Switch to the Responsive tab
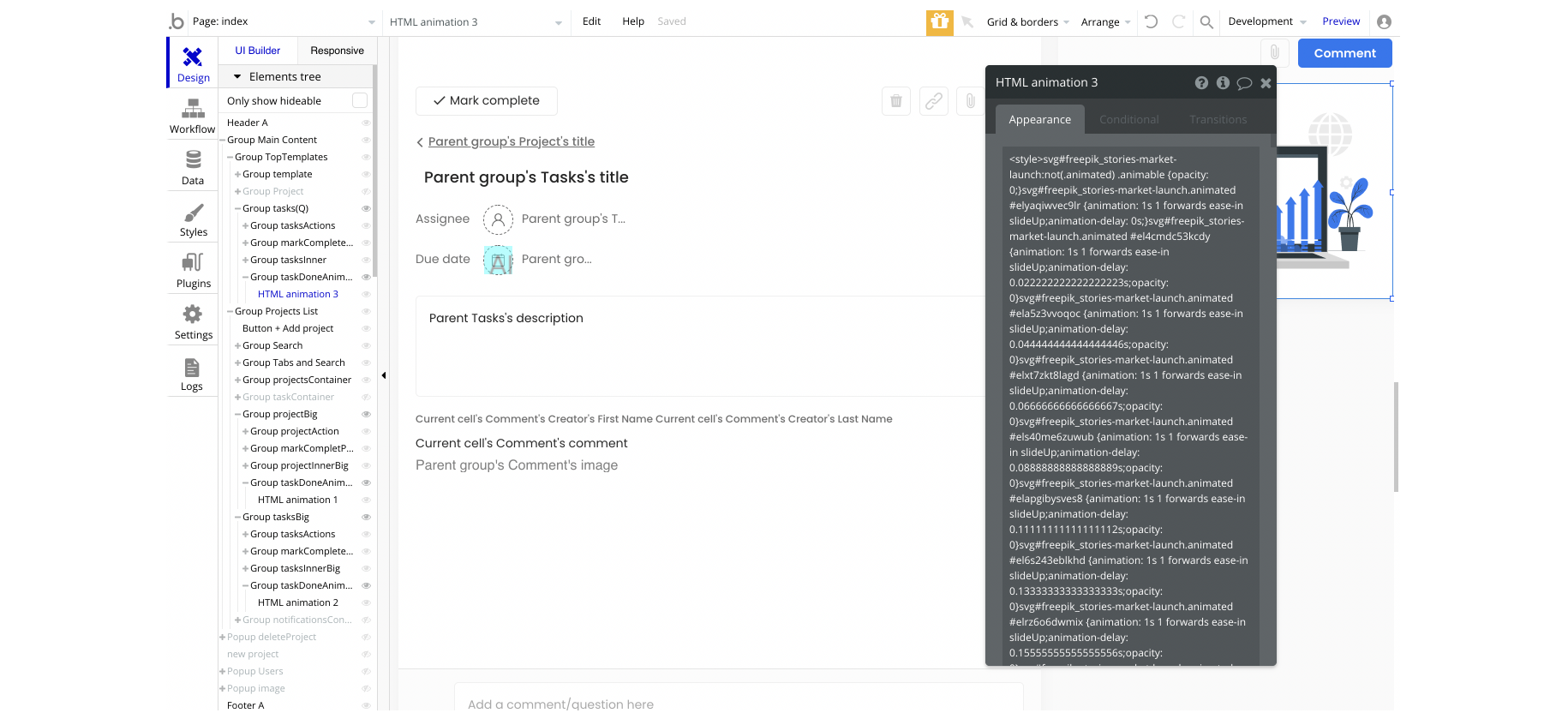1568x725 pixels. pos(337,51)
